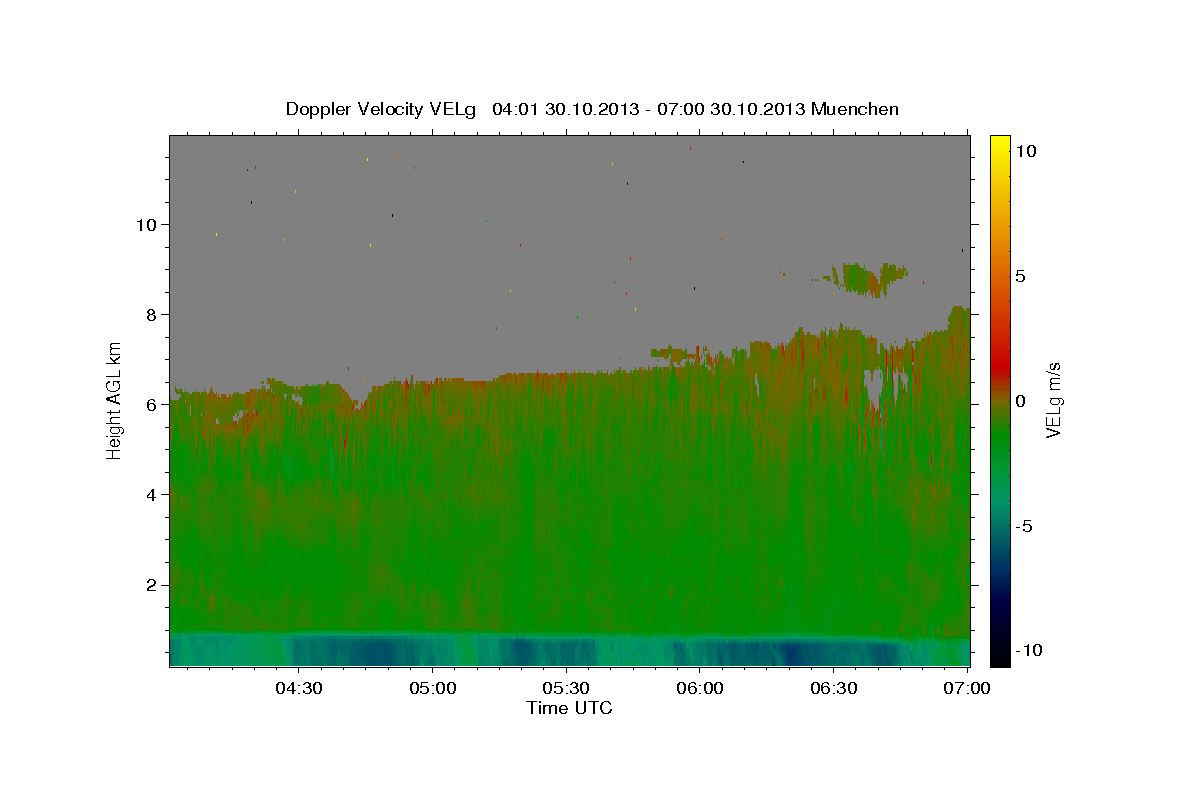Click the colorbar value 0
The image size is (1200, 800).
(1020, 400)
